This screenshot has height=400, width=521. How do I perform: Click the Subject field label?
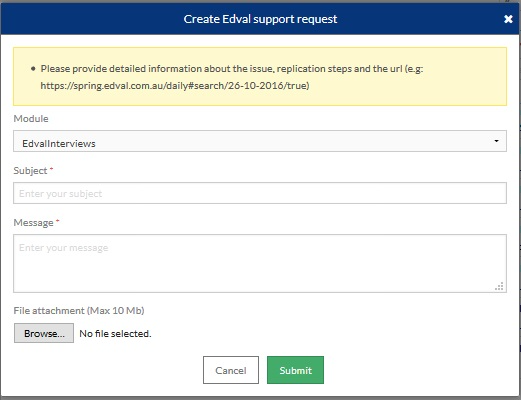click(x=30, y=171)
